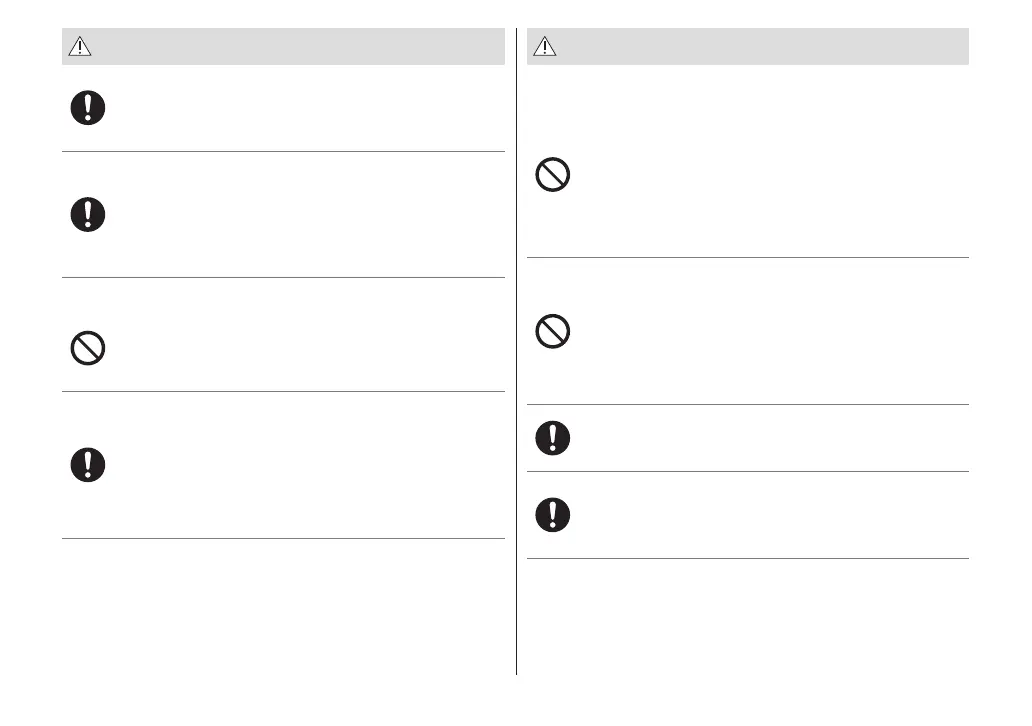Image resolution: width=1032 pixels, height=726 pixels.
Task: Click the lower prohibition icon in right column
Action: coord(553,332)
